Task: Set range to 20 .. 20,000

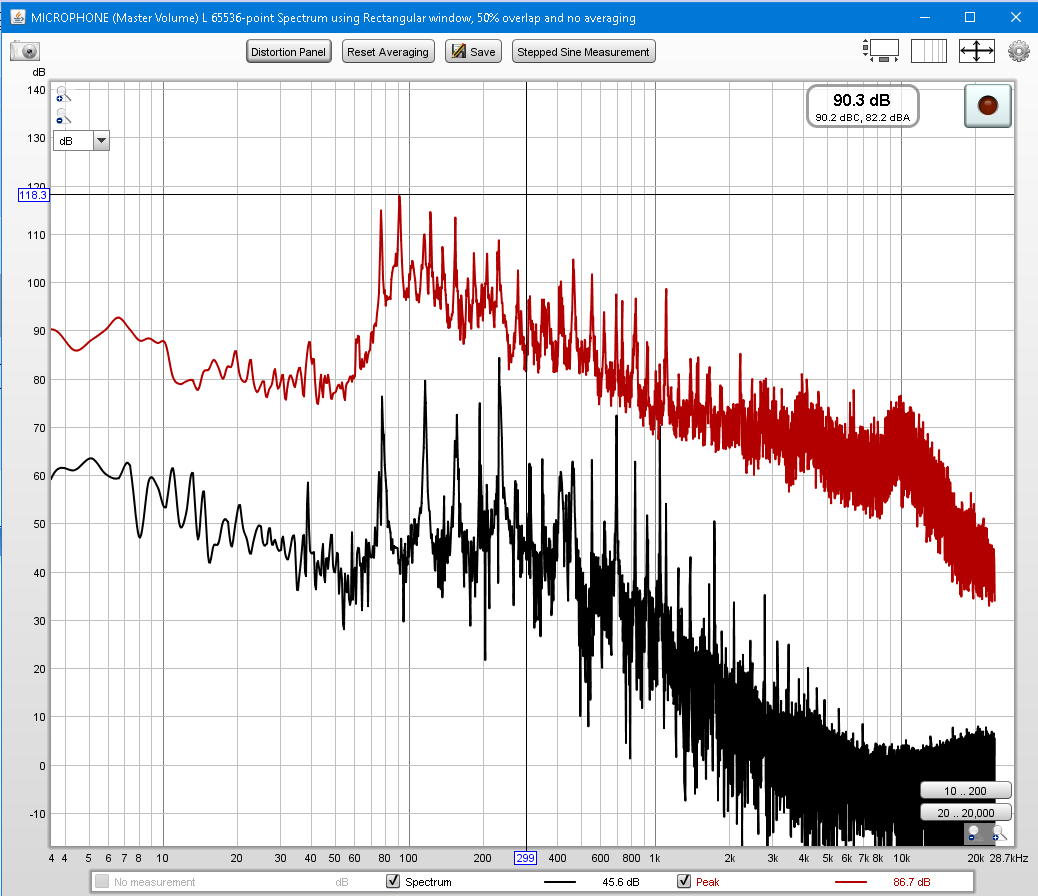Action: (x=965, y=813)
